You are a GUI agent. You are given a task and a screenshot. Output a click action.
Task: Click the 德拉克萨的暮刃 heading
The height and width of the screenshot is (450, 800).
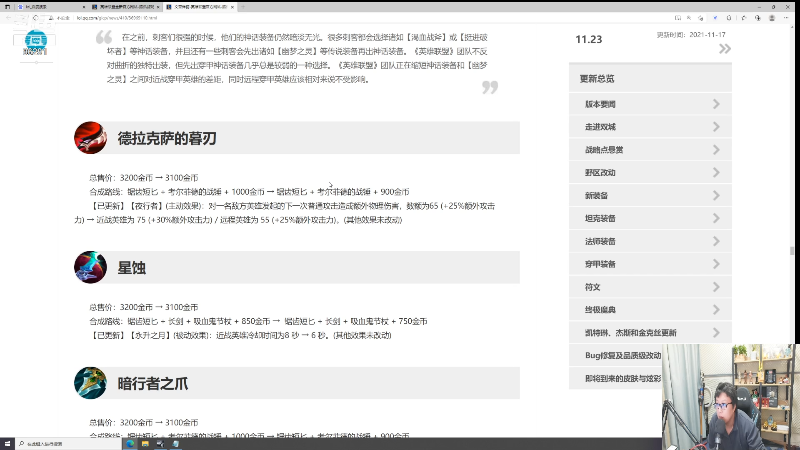pyautogui.click(x=167, y=138)
